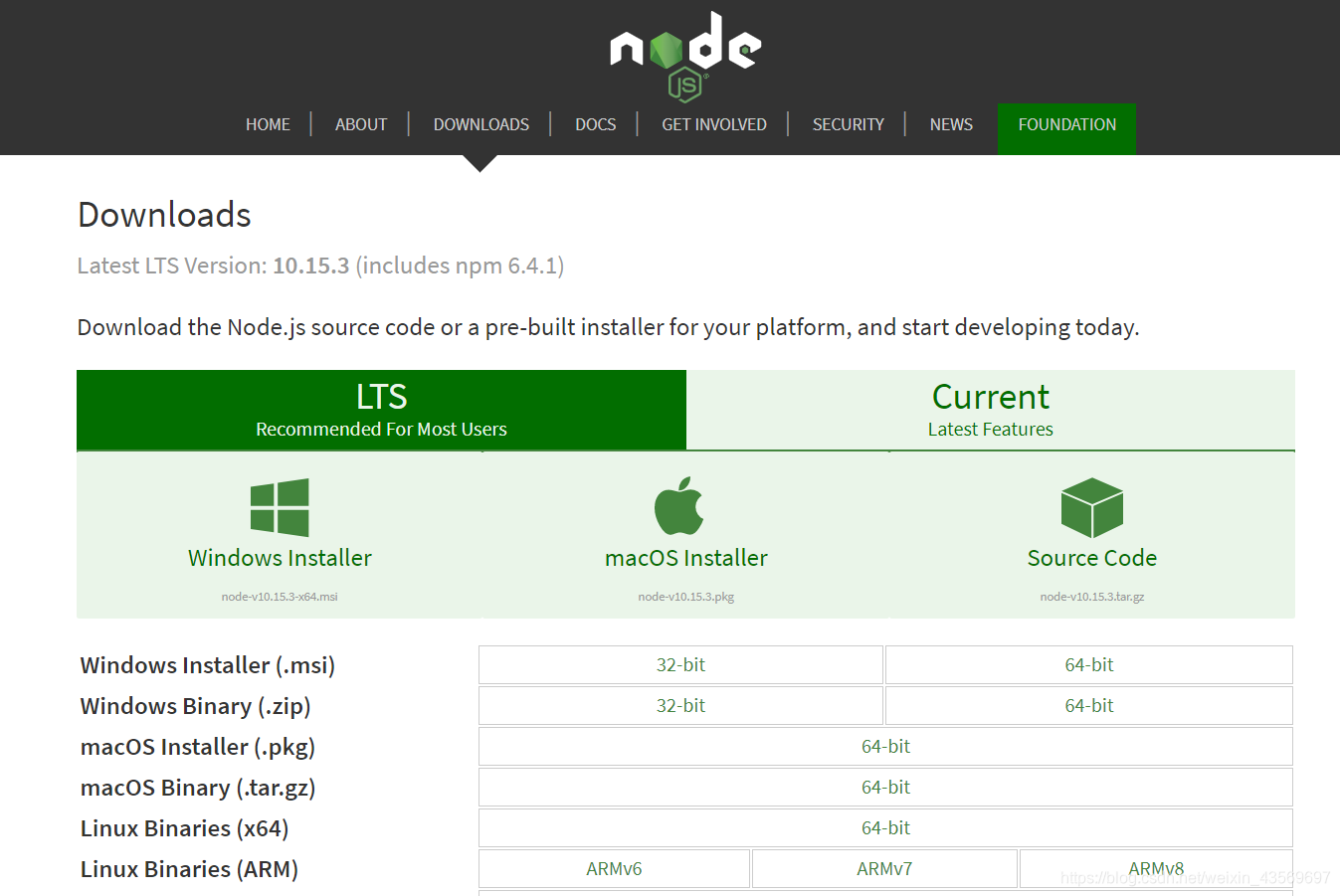Click the Windows logo icon
Image resolution: width=1340 pixels, height=896 pixels.
[x=280, y=508]
